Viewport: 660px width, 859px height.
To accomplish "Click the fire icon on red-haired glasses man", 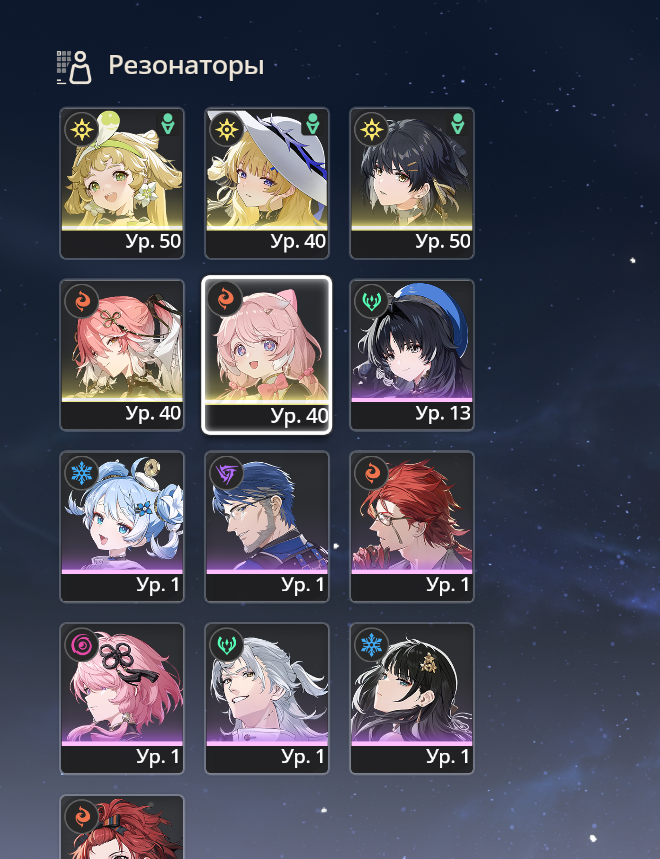I will tap(371, 473).
